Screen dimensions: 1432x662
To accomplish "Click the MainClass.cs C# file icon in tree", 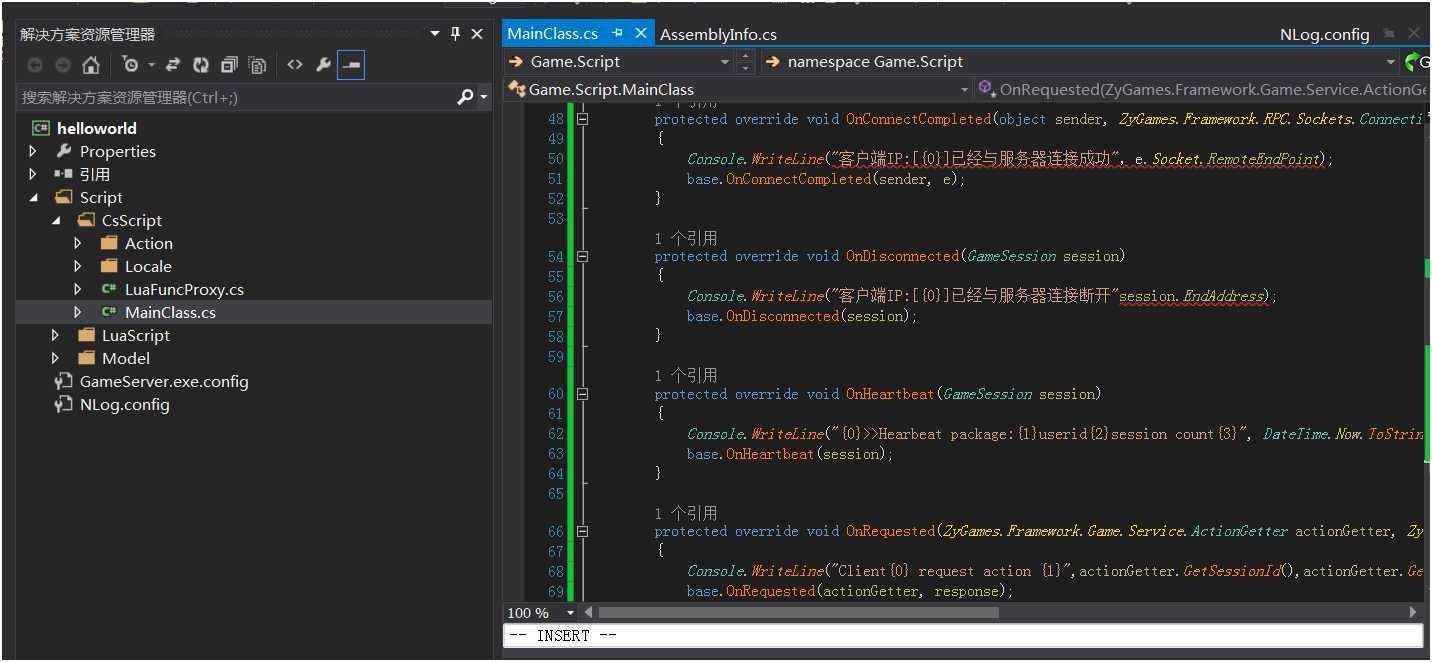I will [109, 312].
